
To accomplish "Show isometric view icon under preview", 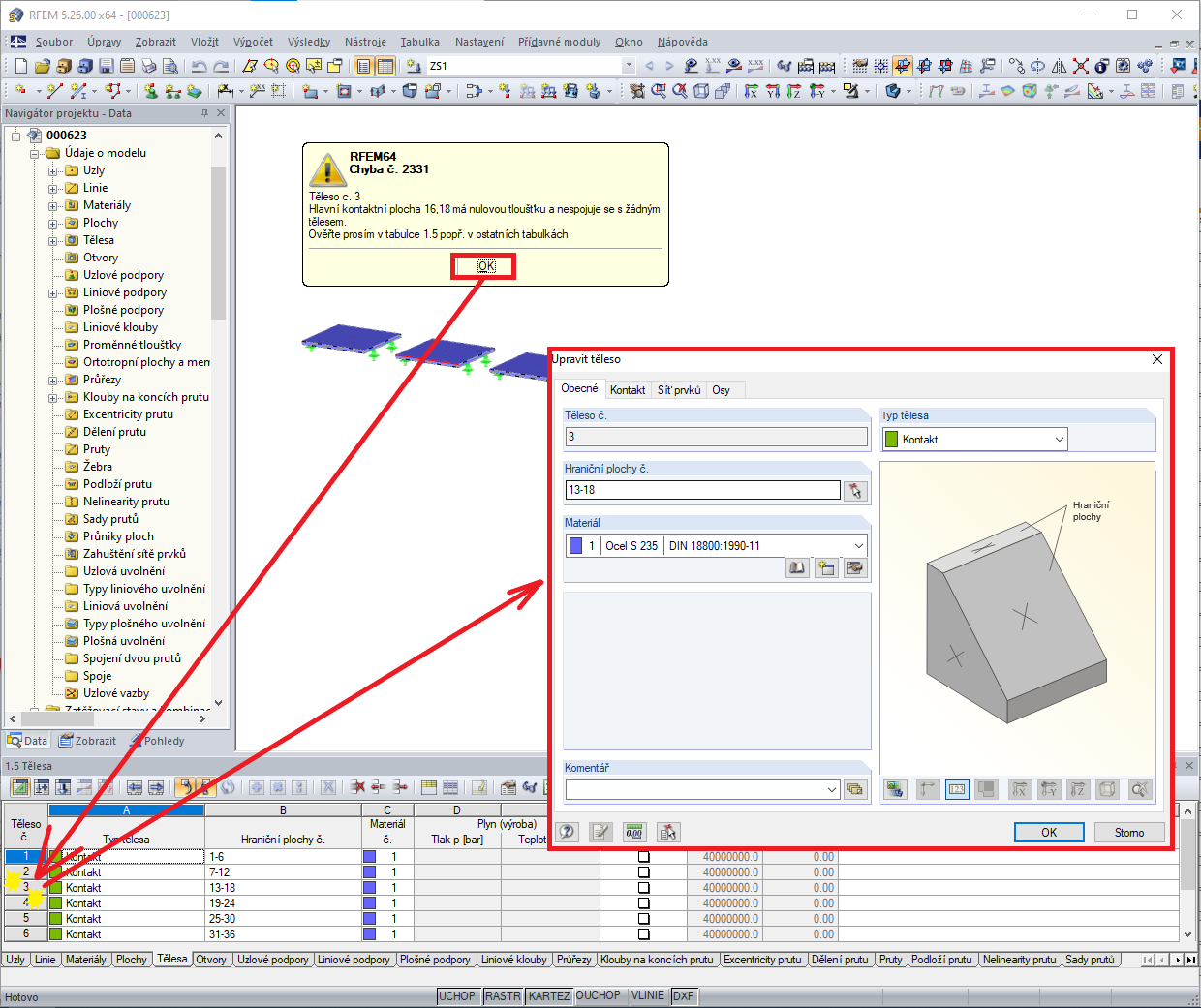I will 1107,789.
